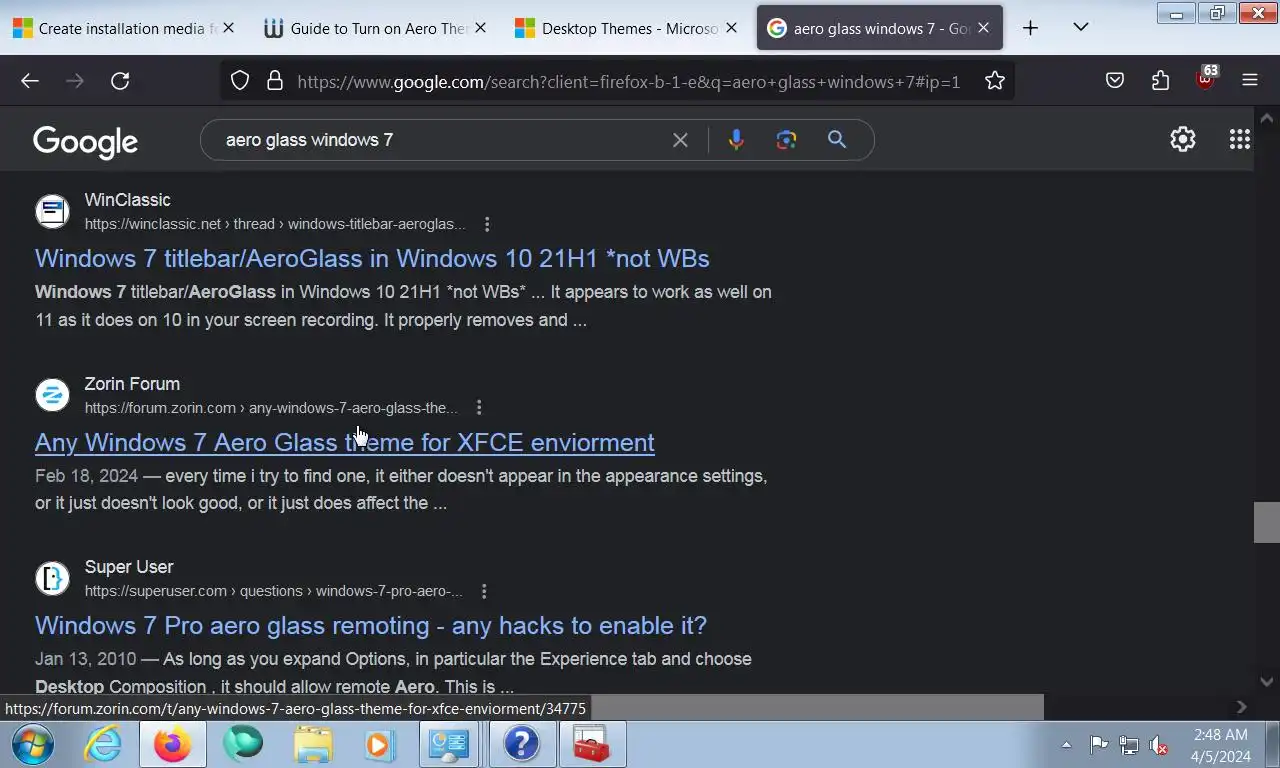Click the Super User site favicon
1280x768 pixels.
pos(52,578)
